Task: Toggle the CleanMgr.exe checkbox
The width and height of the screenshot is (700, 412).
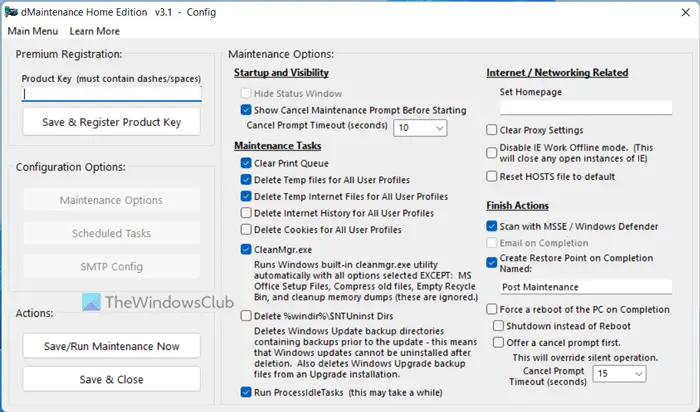Action: pyautogui.click(x=246, y=249)
